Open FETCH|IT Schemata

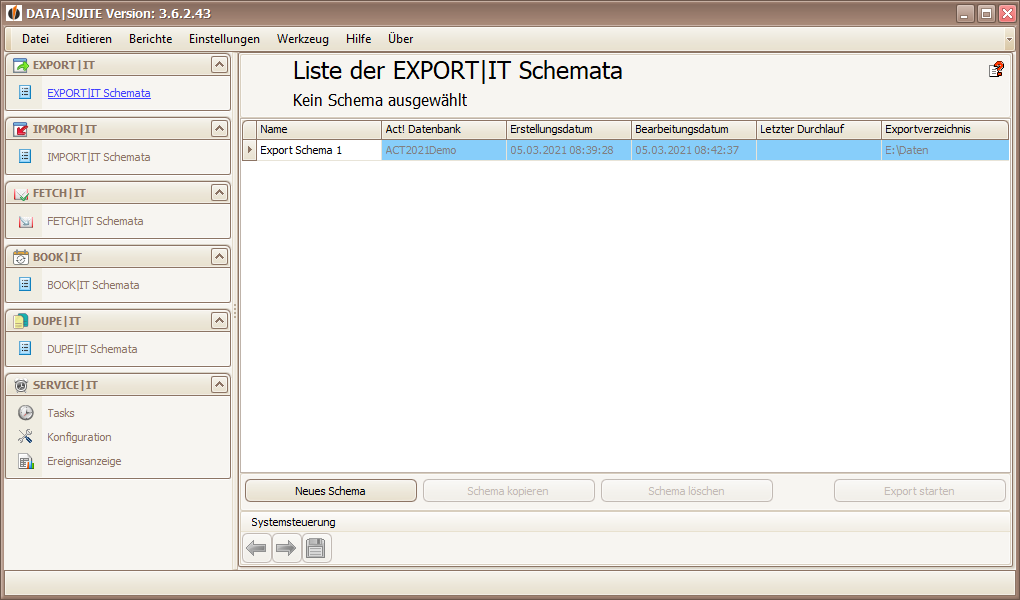click(95, 221)
